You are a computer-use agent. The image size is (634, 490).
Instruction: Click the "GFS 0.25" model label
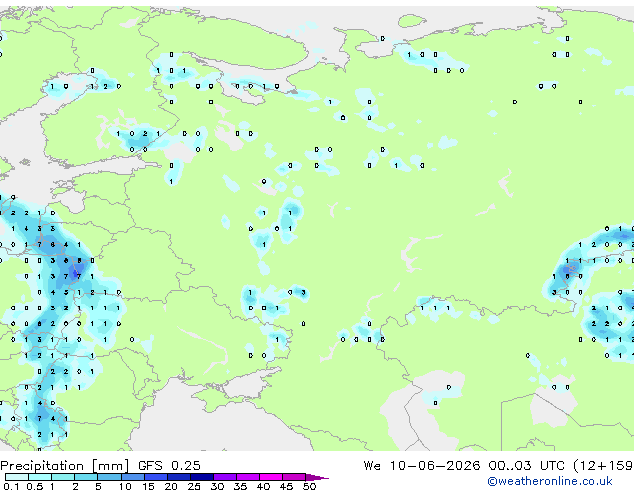point(169,466)
